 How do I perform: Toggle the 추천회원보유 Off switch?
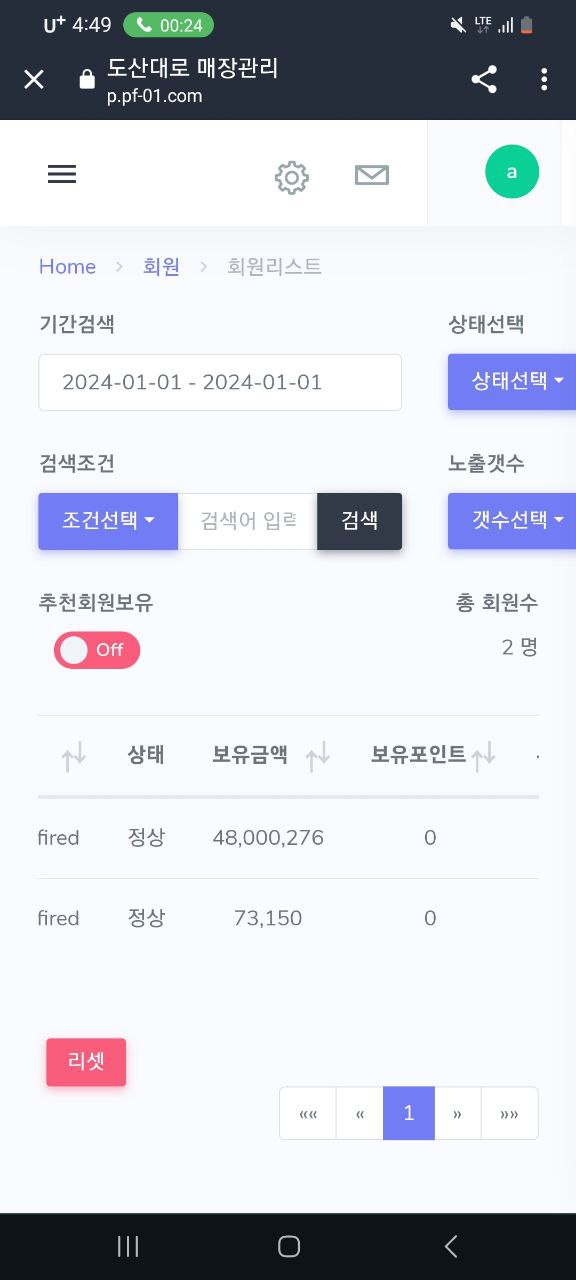(97, 650)
